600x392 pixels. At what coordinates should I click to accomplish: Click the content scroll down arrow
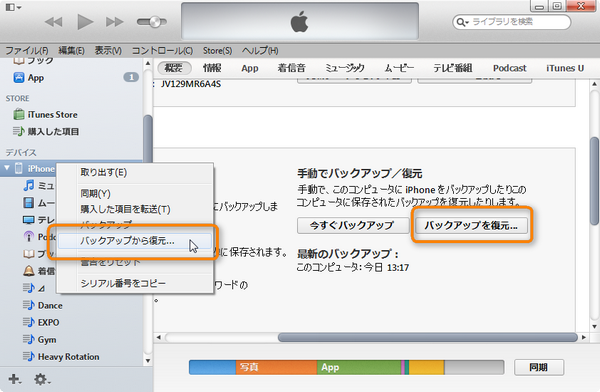pos(594,327)
